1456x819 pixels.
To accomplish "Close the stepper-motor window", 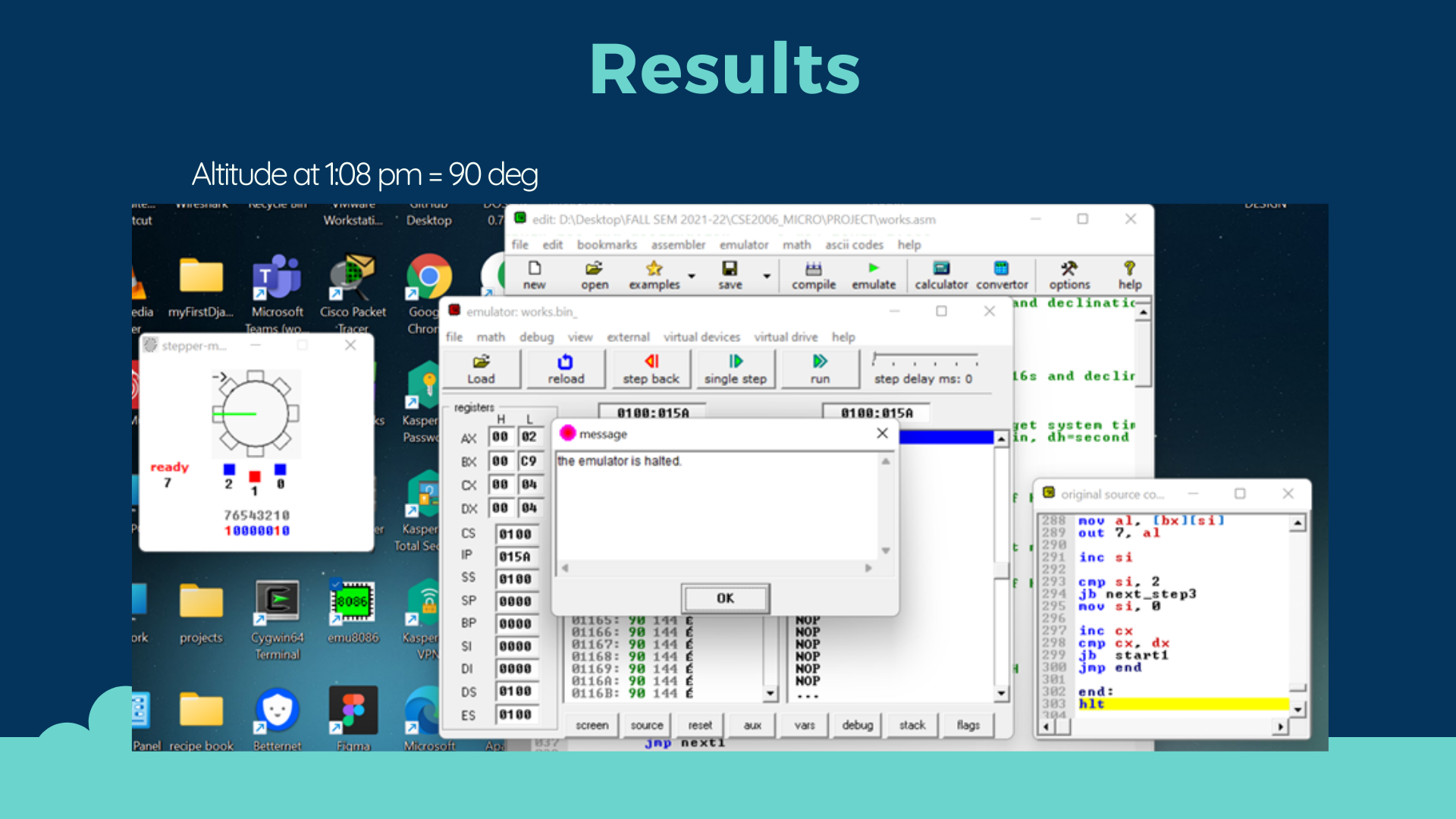I will [x=350, y=345].
